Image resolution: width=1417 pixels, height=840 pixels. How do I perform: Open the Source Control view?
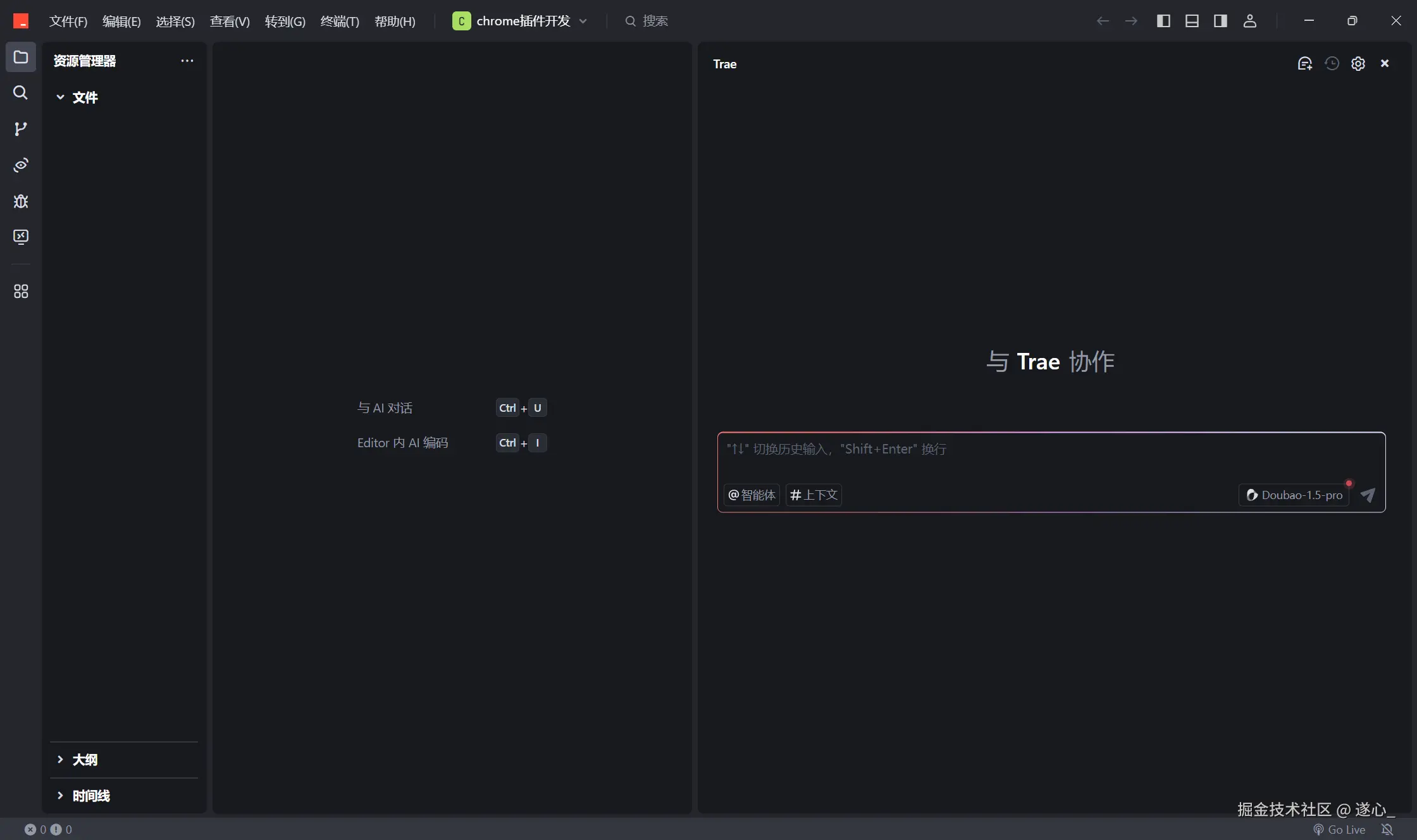pyautogui.click(x=20, y=129)
